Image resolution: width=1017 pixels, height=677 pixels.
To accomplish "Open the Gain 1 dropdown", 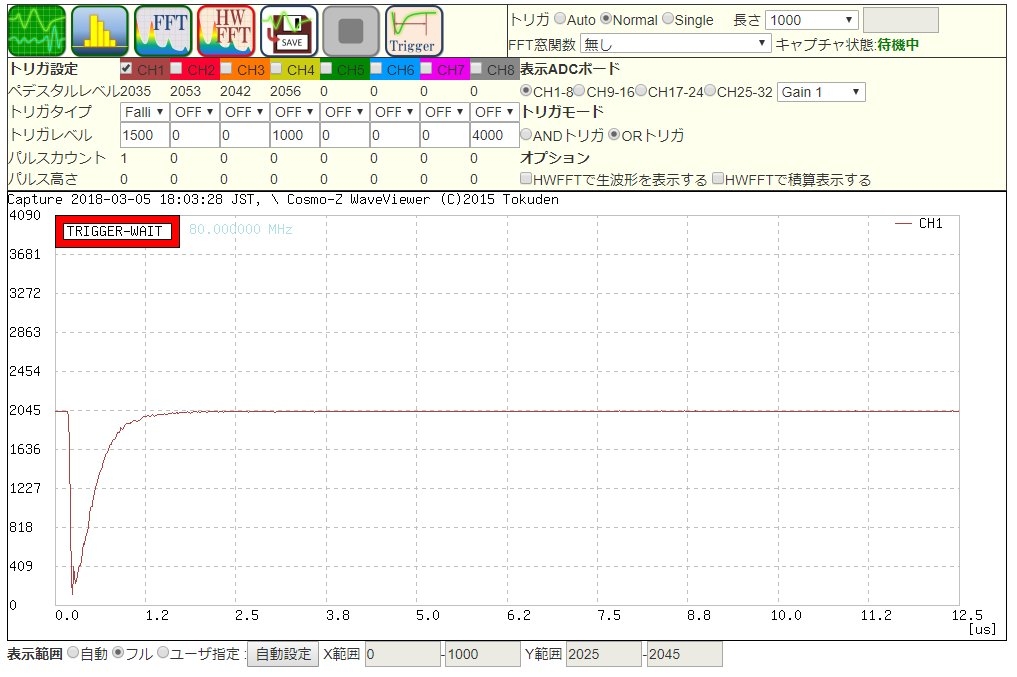I will (820, 92).
